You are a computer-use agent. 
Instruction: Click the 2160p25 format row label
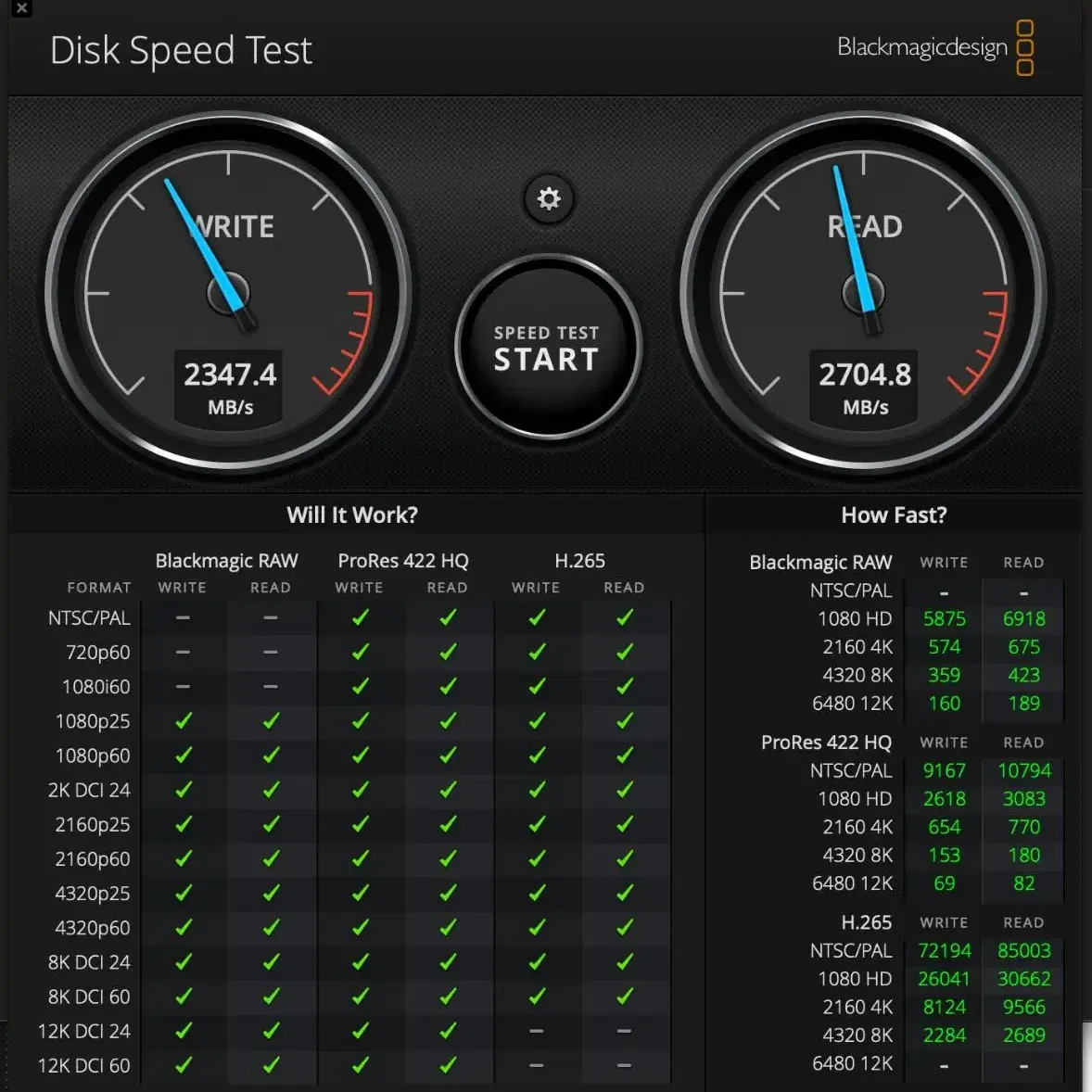point(93,825)
